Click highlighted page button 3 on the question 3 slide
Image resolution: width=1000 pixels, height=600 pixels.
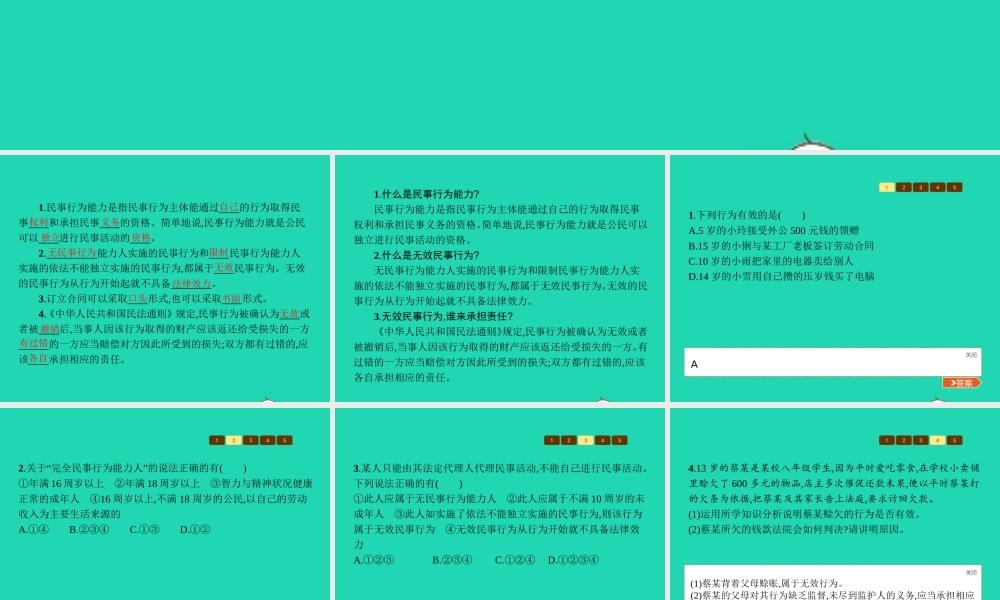click(x=585, y=441)
